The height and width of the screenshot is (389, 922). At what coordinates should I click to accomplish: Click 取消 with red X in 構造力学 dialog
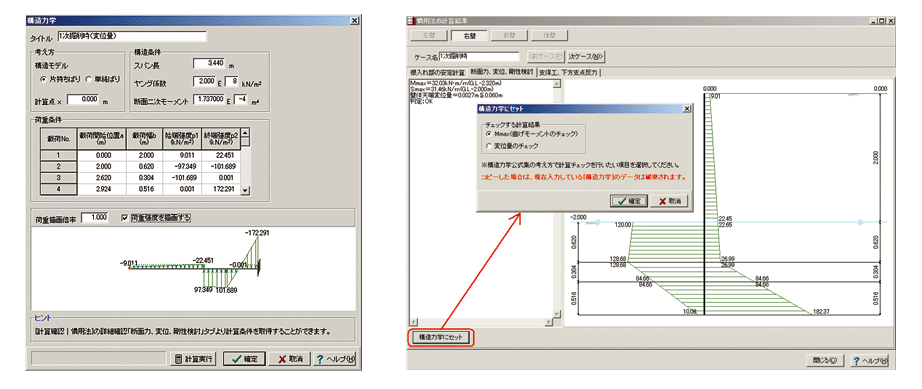click(x=289, y=358)
